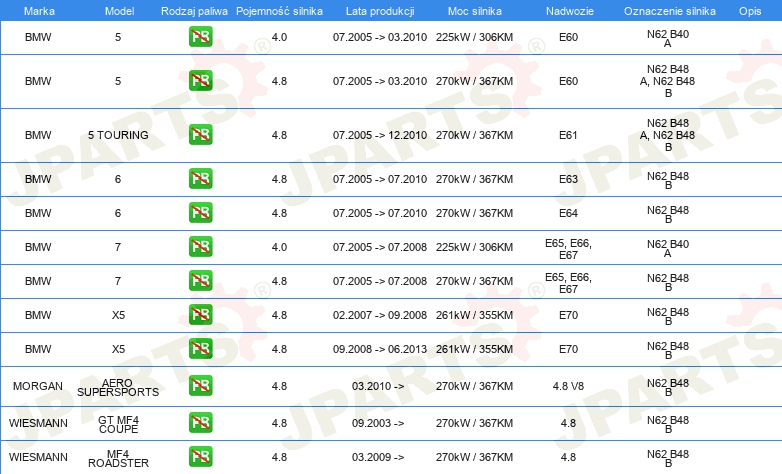Click the Pojemność silnika column header
The image size is (782, 474).
click(x=279, y=11)
